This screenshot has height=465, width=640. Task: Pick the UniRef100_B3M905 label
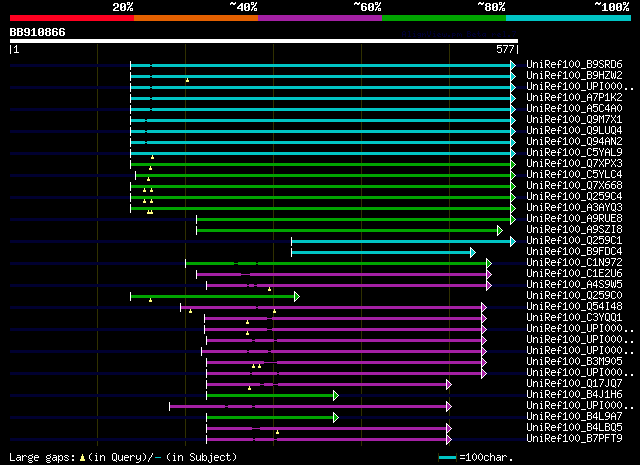coord(574,362)
